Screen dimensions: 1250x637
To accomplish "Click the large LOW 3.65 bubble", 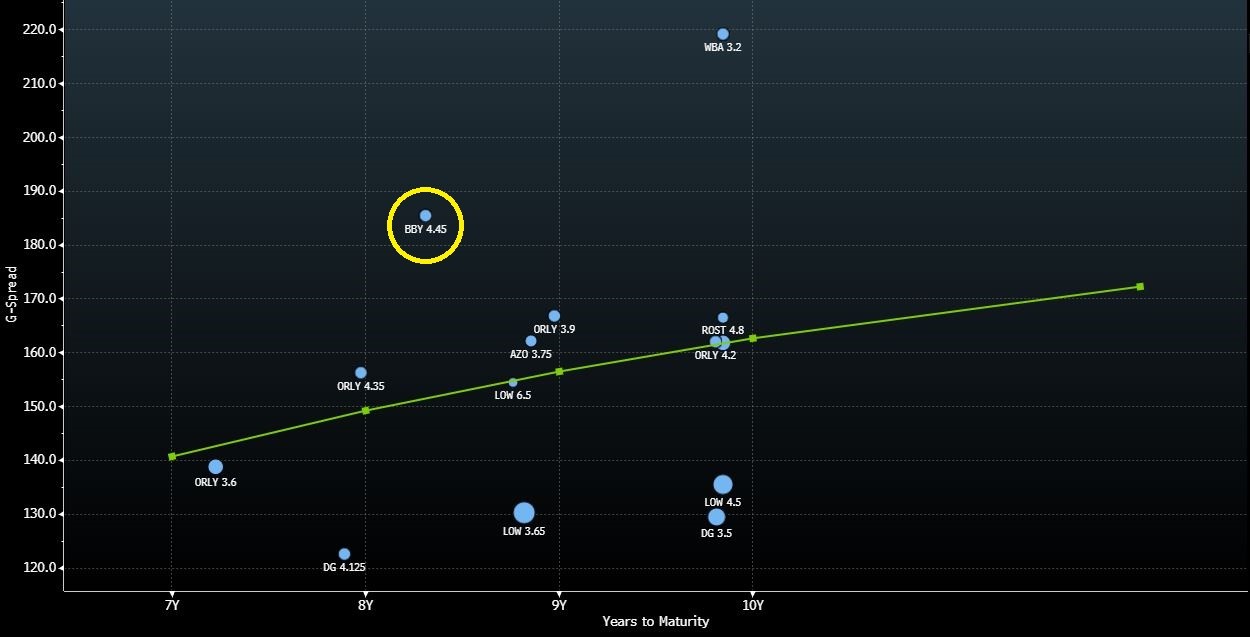I will point(524,513).
